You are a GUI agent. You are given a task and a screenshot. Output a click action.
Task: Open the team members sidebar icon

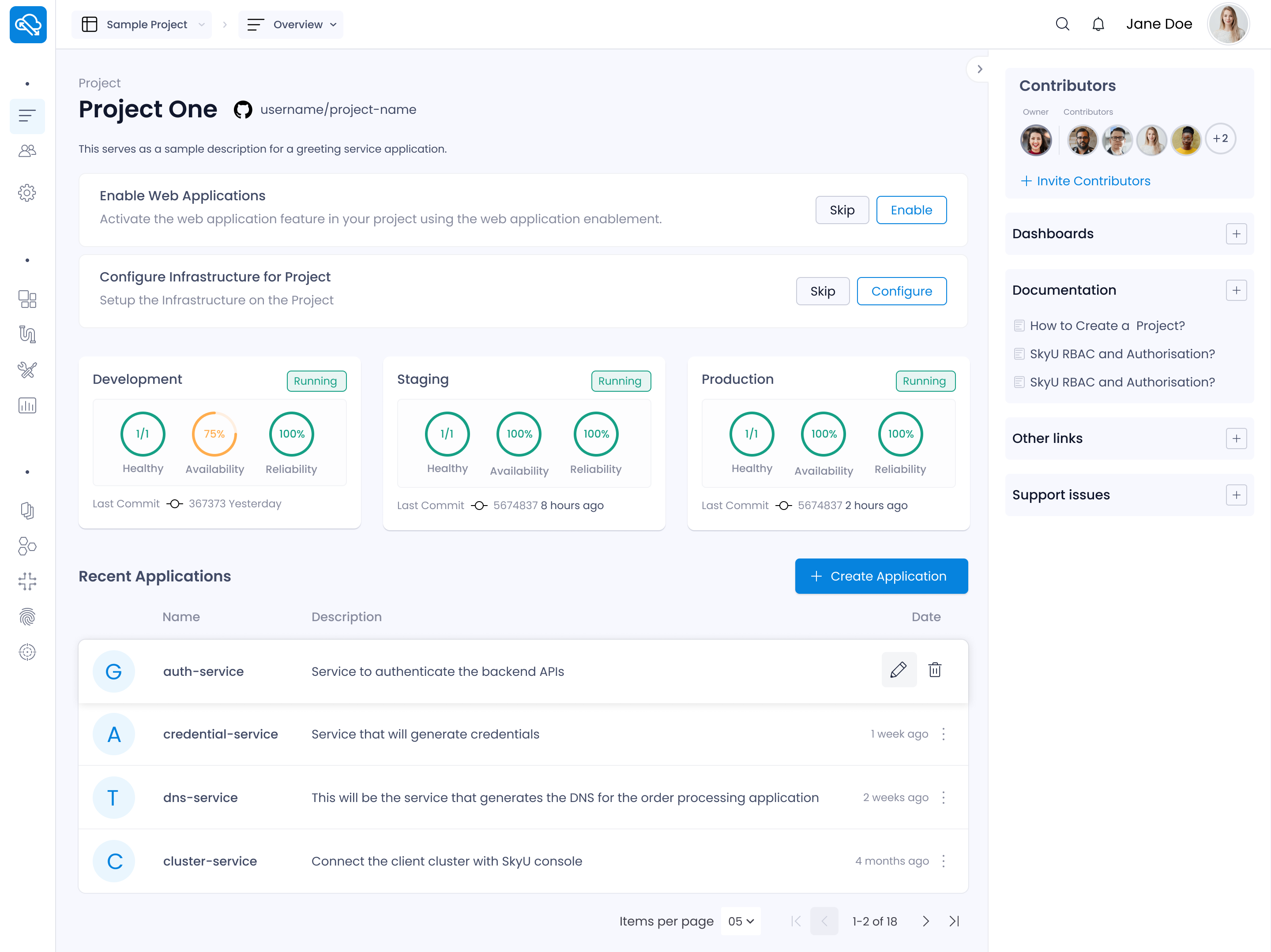(27, 151)
